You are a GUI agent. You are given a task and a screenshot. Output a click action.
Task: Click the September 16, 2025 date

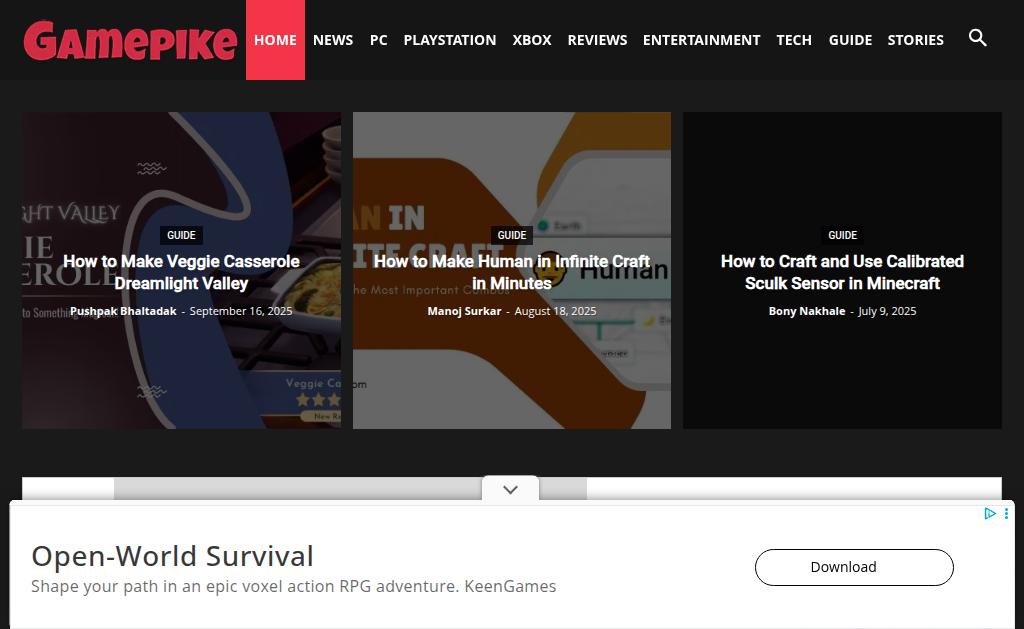click(x=241, y=311)
